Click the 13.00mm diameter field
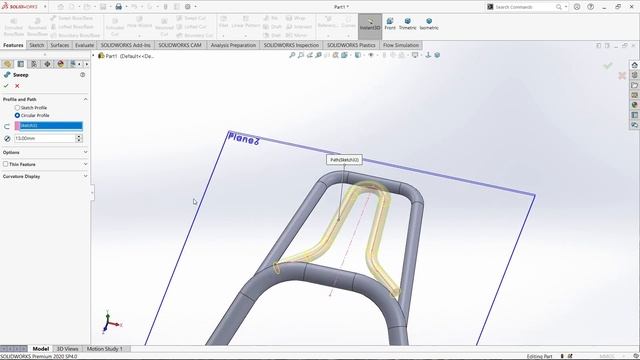 pos(45,138)
